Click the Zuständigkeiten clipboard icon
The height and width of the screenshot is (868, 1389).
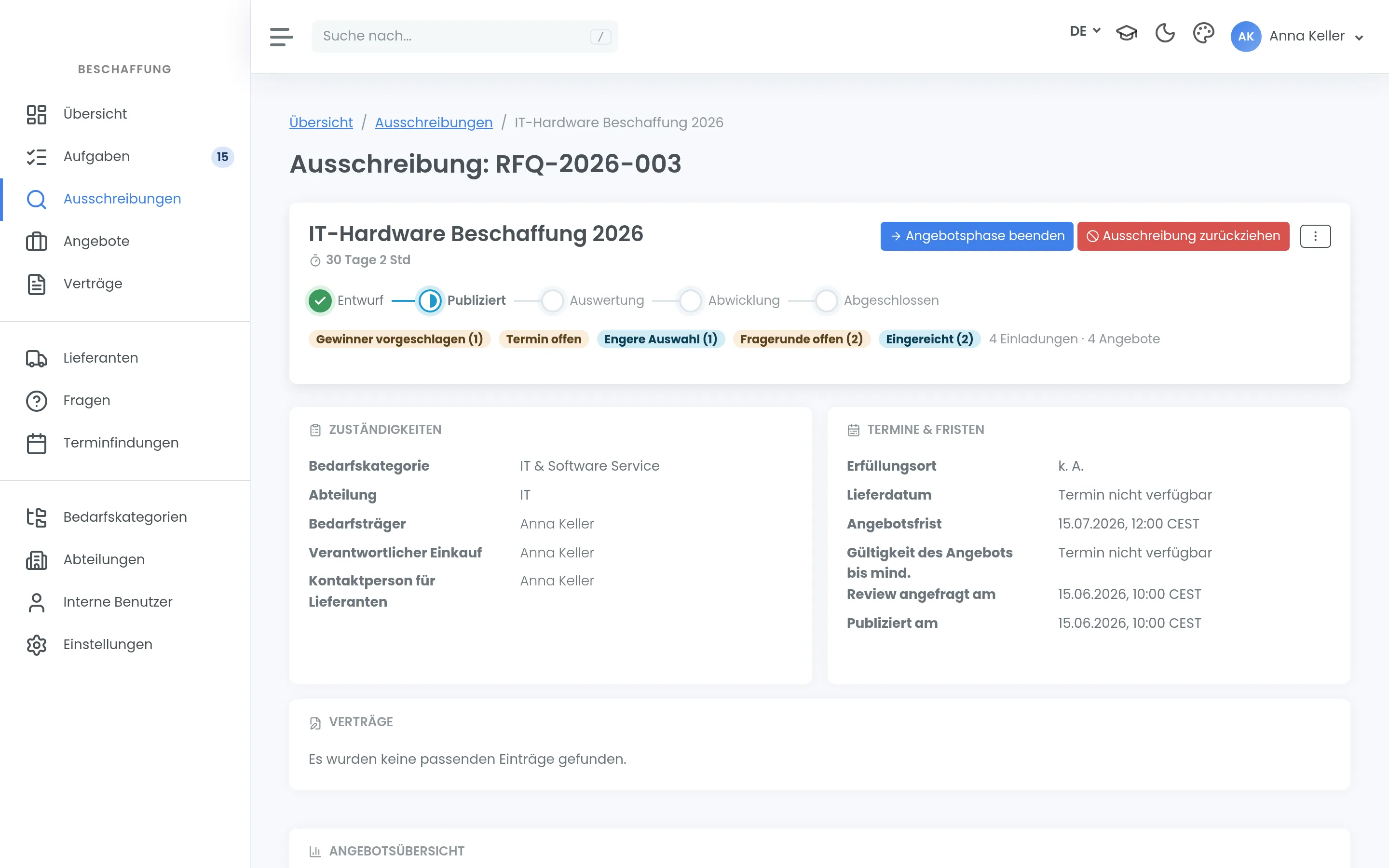pyautogui.click(x=315, y=430)
